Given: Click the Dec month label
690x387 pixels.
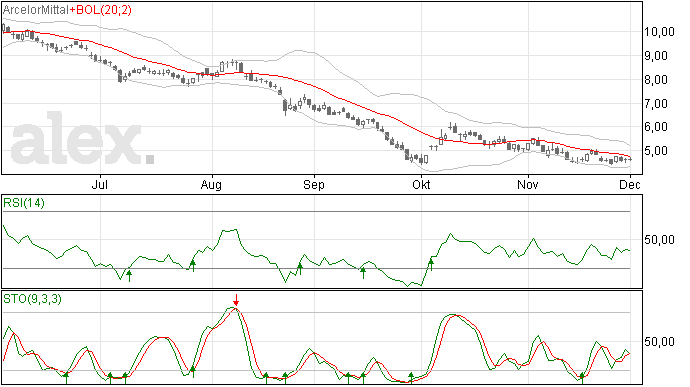Looking at the screenshot, I should [x=630, y=184].
